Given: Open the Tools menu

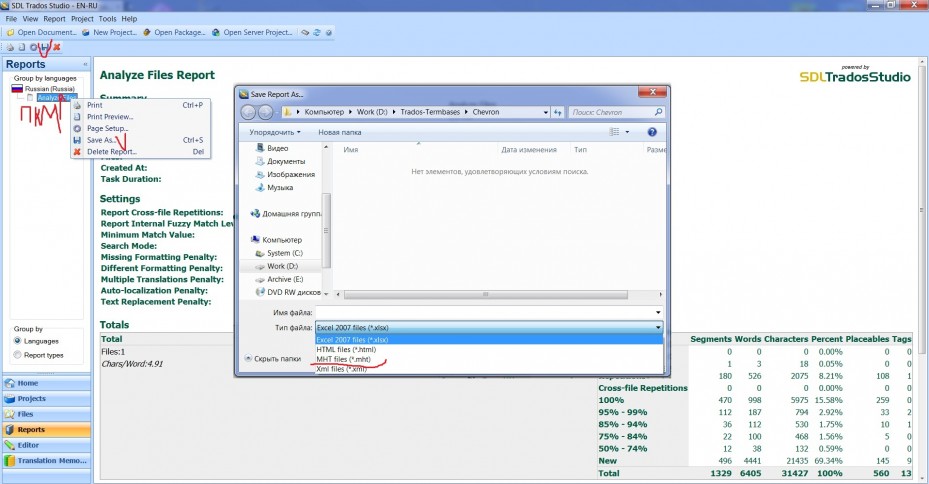Looking at the screenshot, I should [107, 19].
